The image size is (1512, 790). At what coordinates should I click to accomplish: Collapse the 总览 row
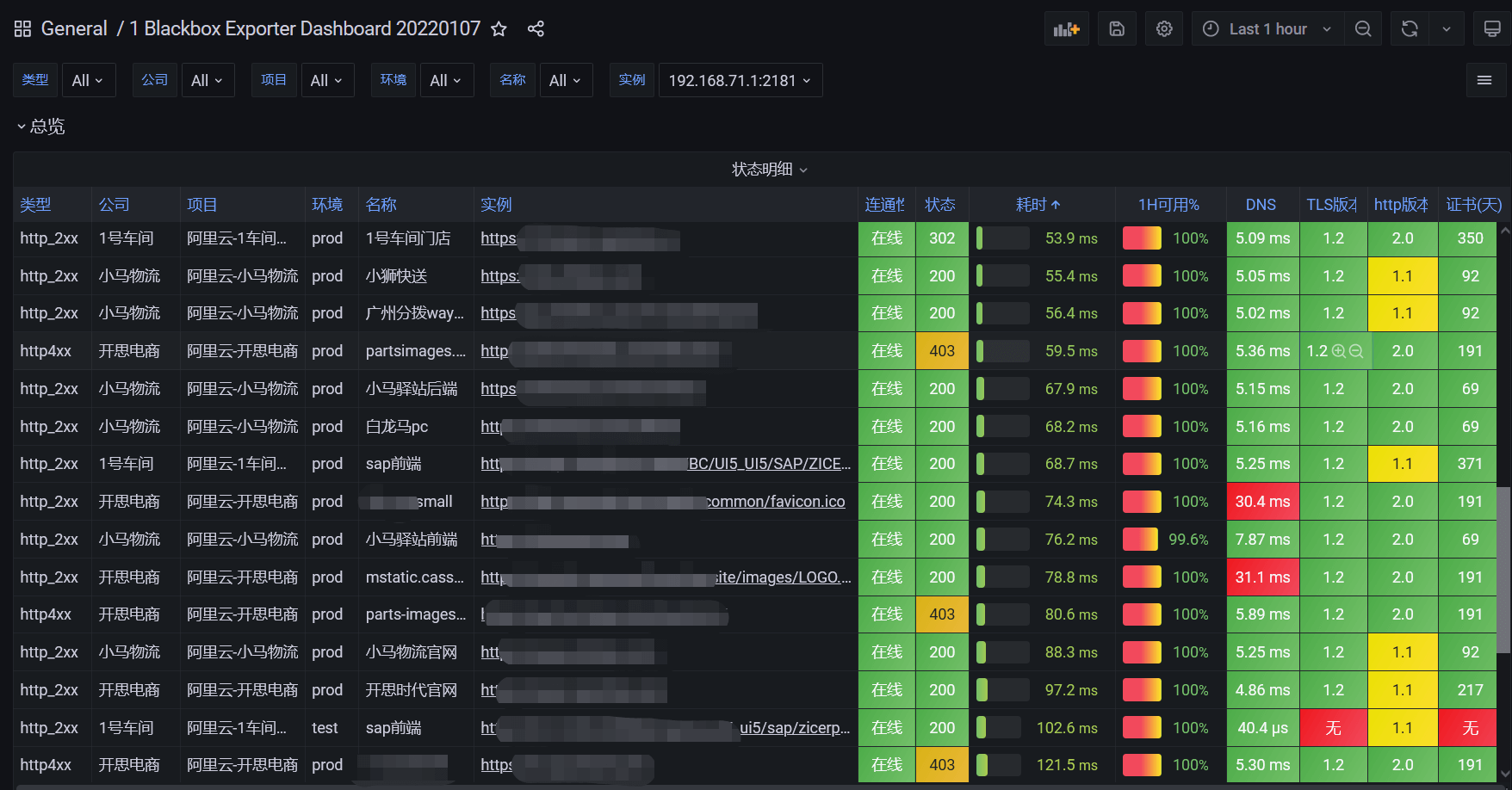(40, 127)
